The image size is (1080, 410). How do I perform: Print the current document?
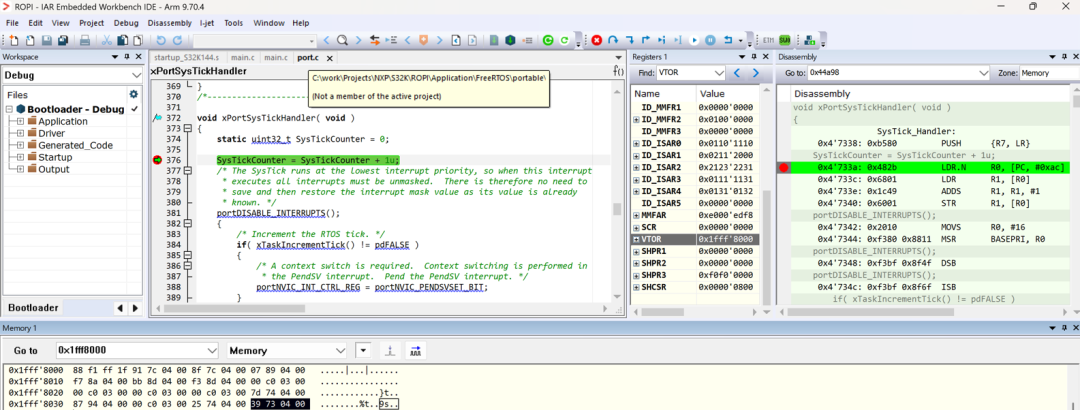pos(84,40)
